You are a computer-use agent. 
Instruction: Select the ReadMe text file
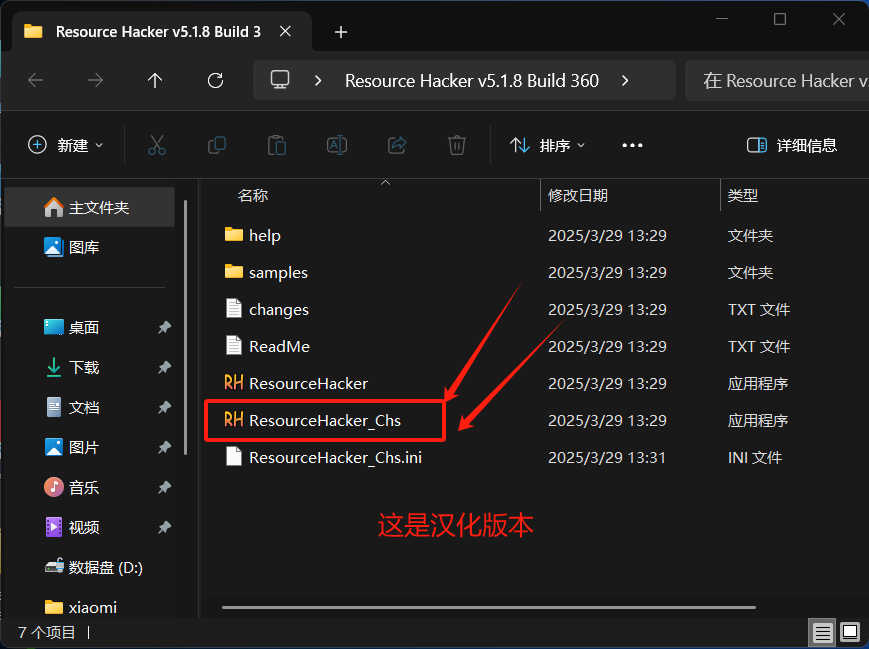267,347
